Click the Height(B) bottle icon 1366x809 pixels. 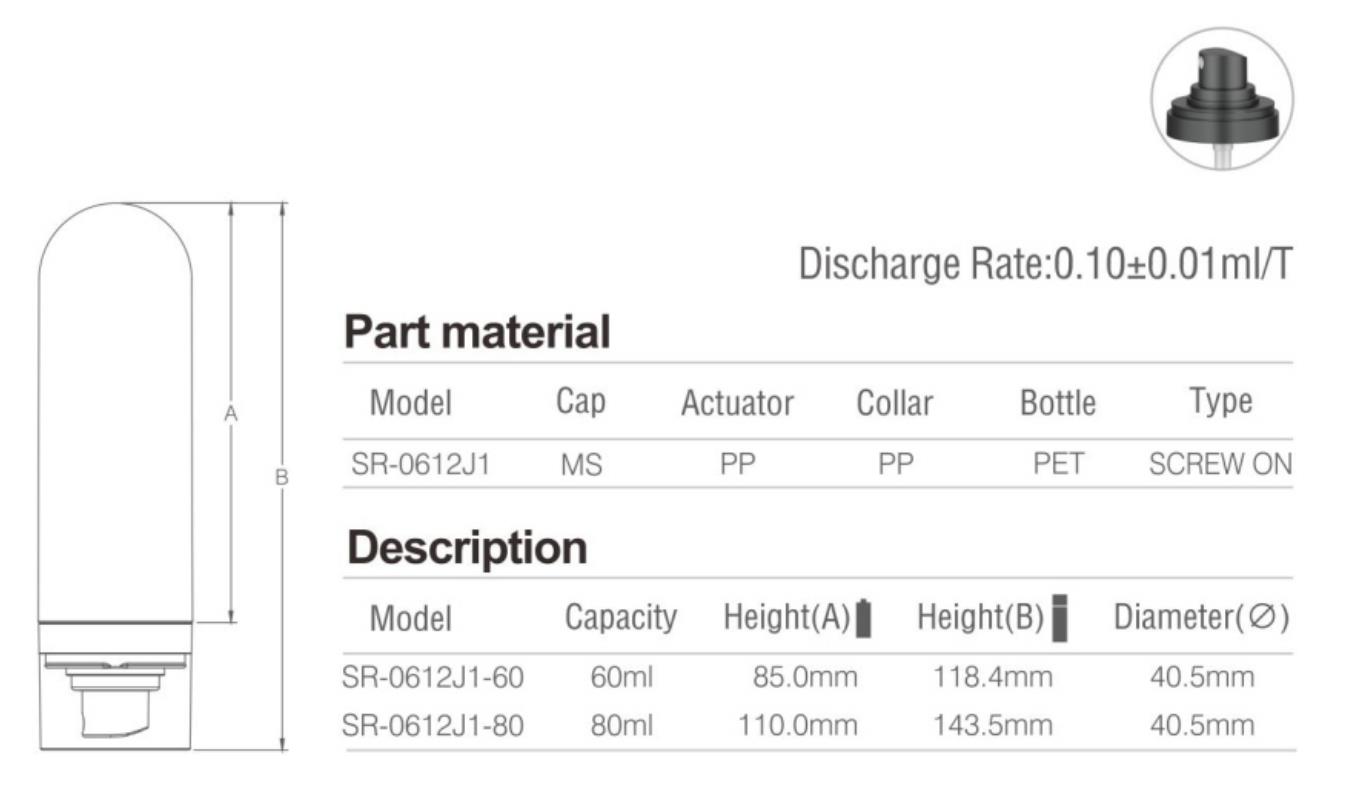[1060, 617]
